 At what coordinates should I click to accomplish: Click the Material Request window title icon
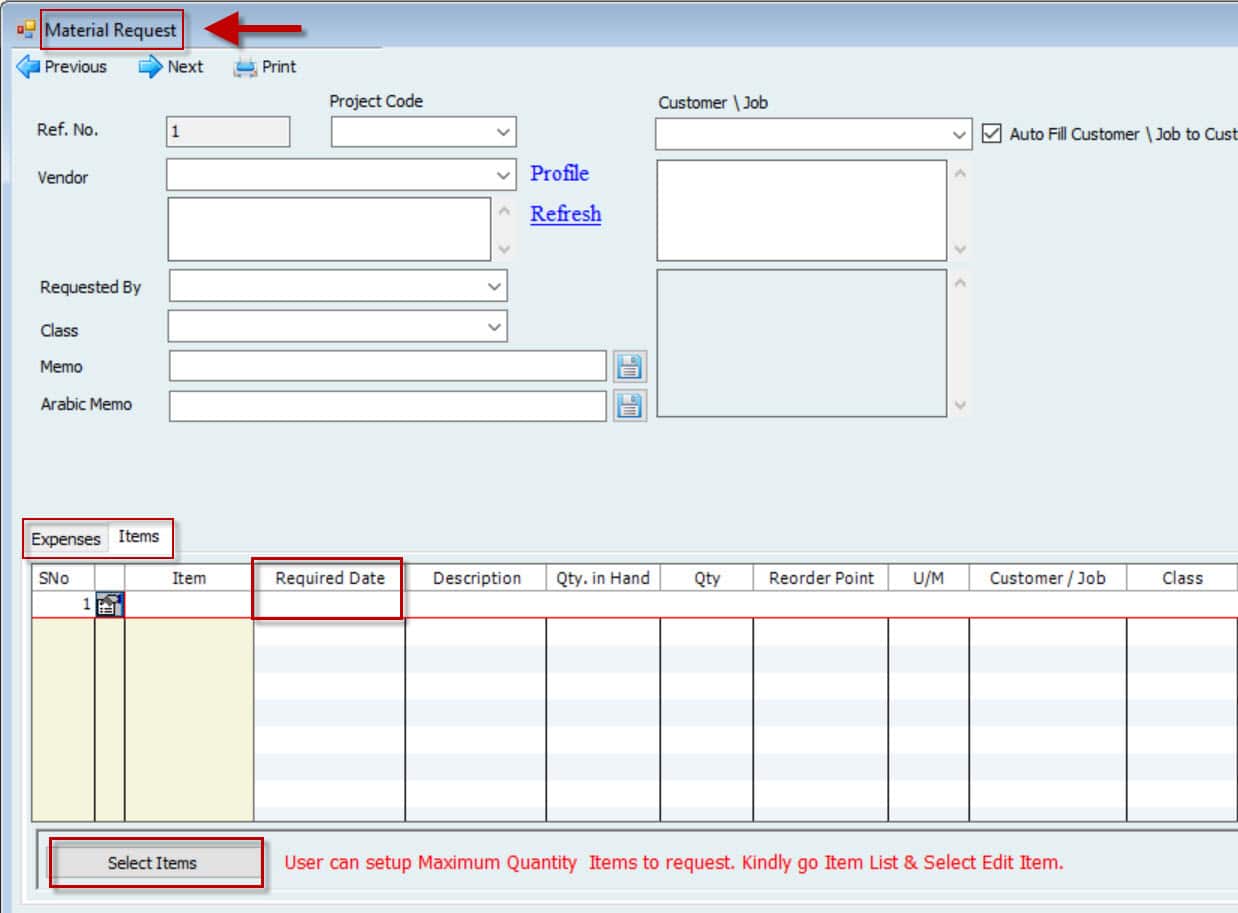point(26,30)
